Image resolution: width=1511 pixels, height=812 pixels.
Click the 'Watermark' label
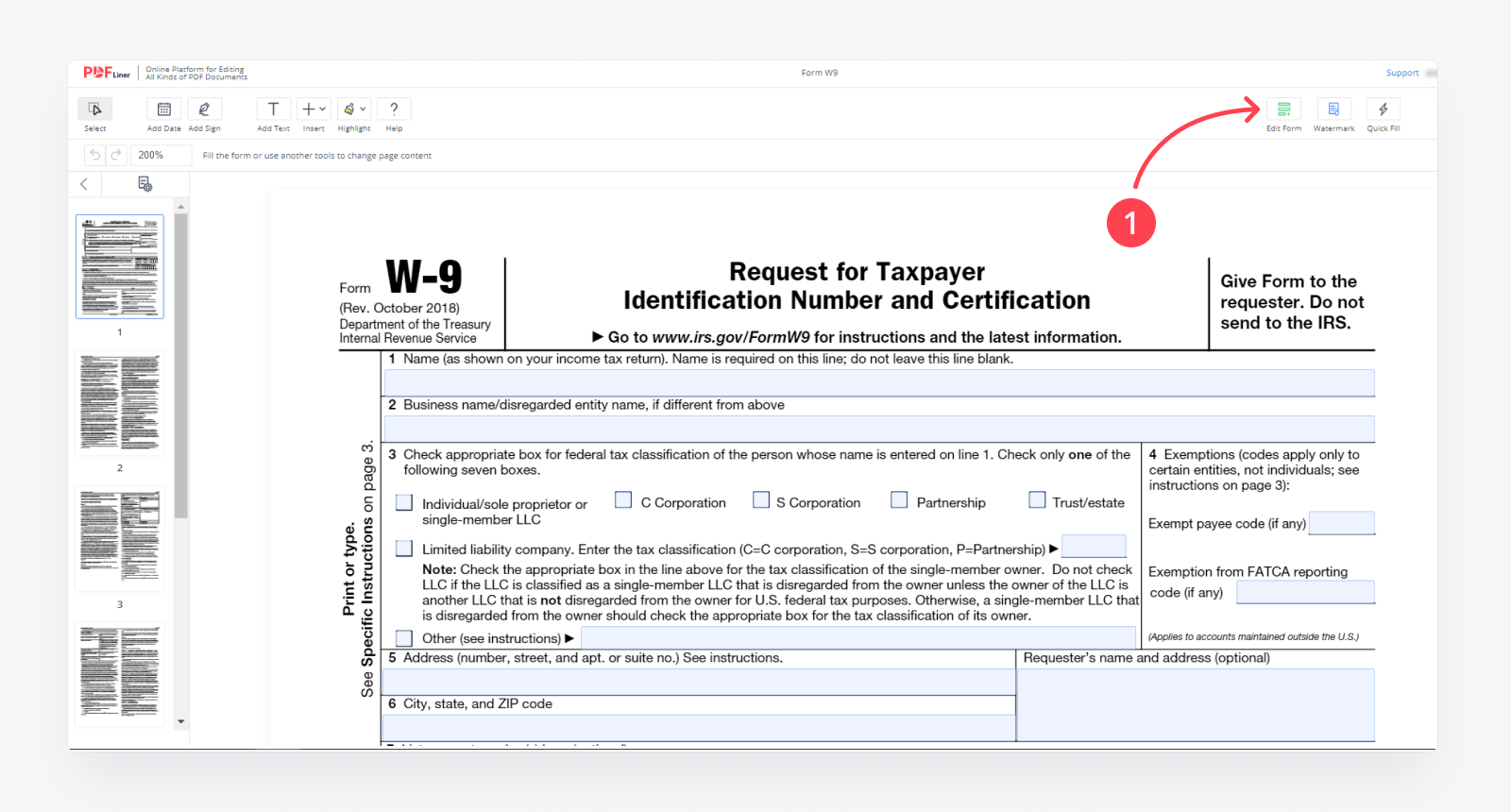click(1333, 128)
